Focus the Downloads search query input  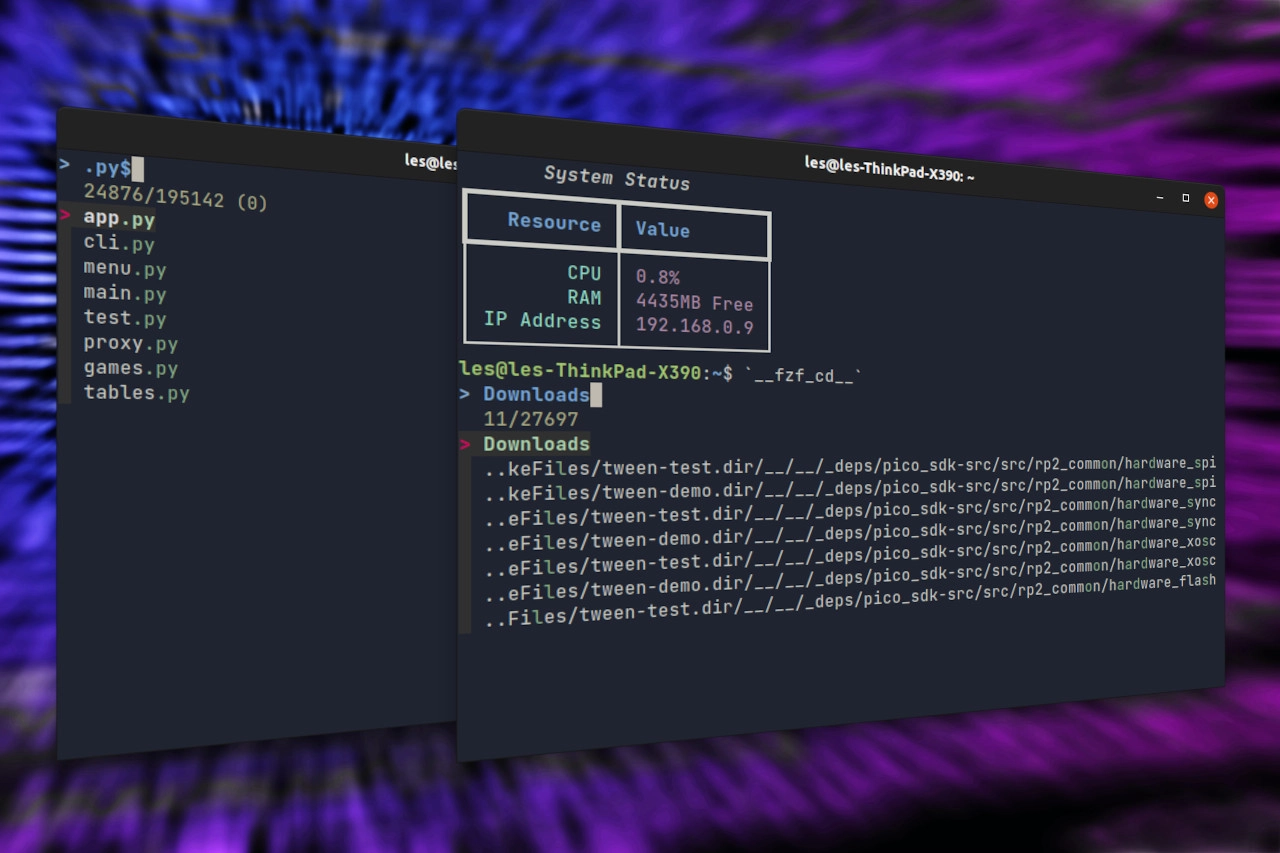(536, 394)
